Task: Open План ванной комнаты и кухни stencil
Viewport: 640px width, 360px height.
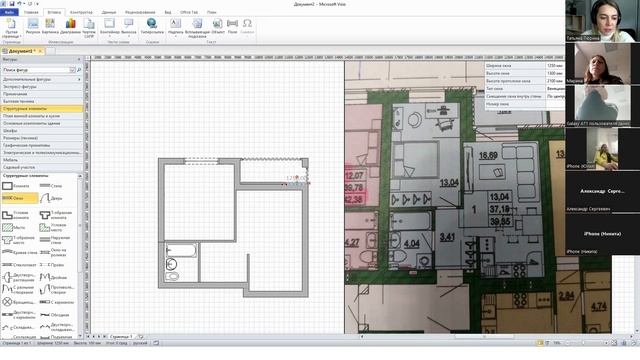Action: coord(42,116)
